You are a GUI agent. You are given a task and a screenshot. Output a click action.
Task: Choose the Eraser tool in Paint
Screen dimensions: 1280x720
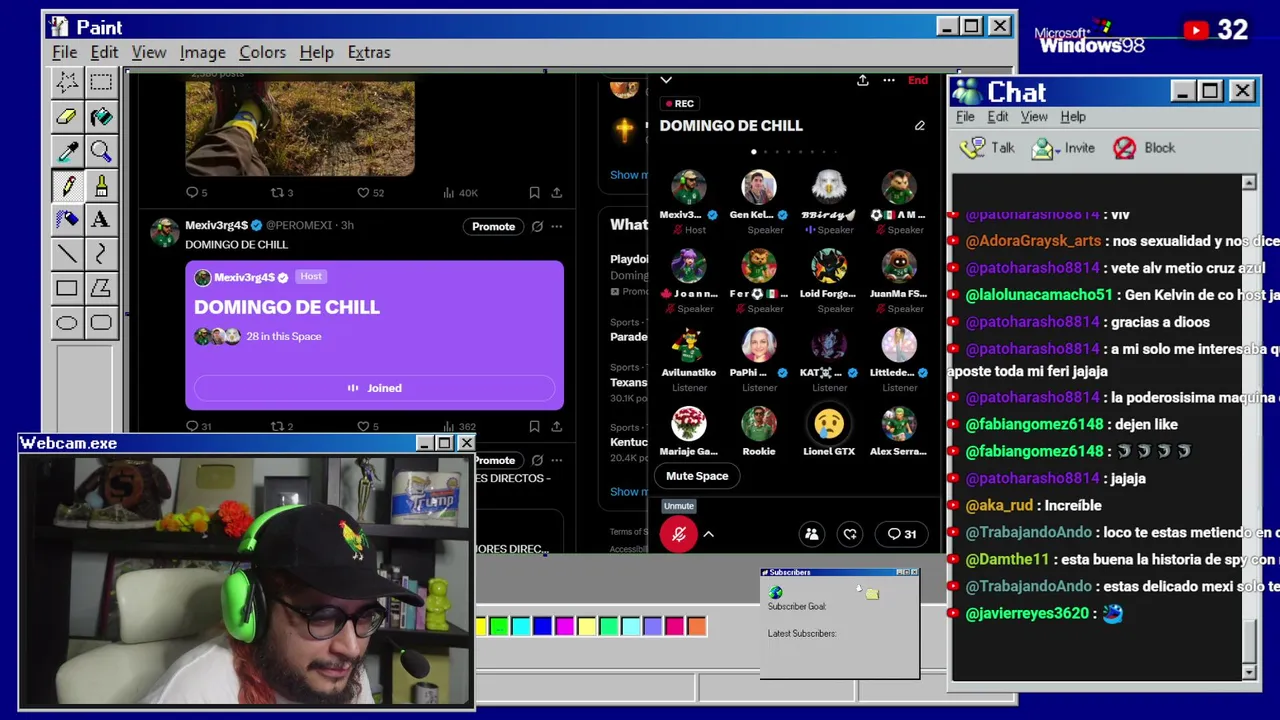pos(67,117)
